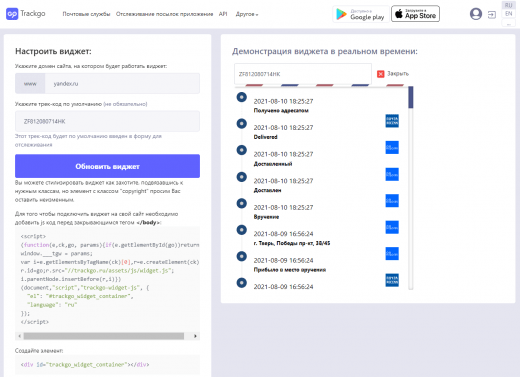Click the login arrow icon next to the avatar
This screenshot has width=520, height=377.
[492, 15]
